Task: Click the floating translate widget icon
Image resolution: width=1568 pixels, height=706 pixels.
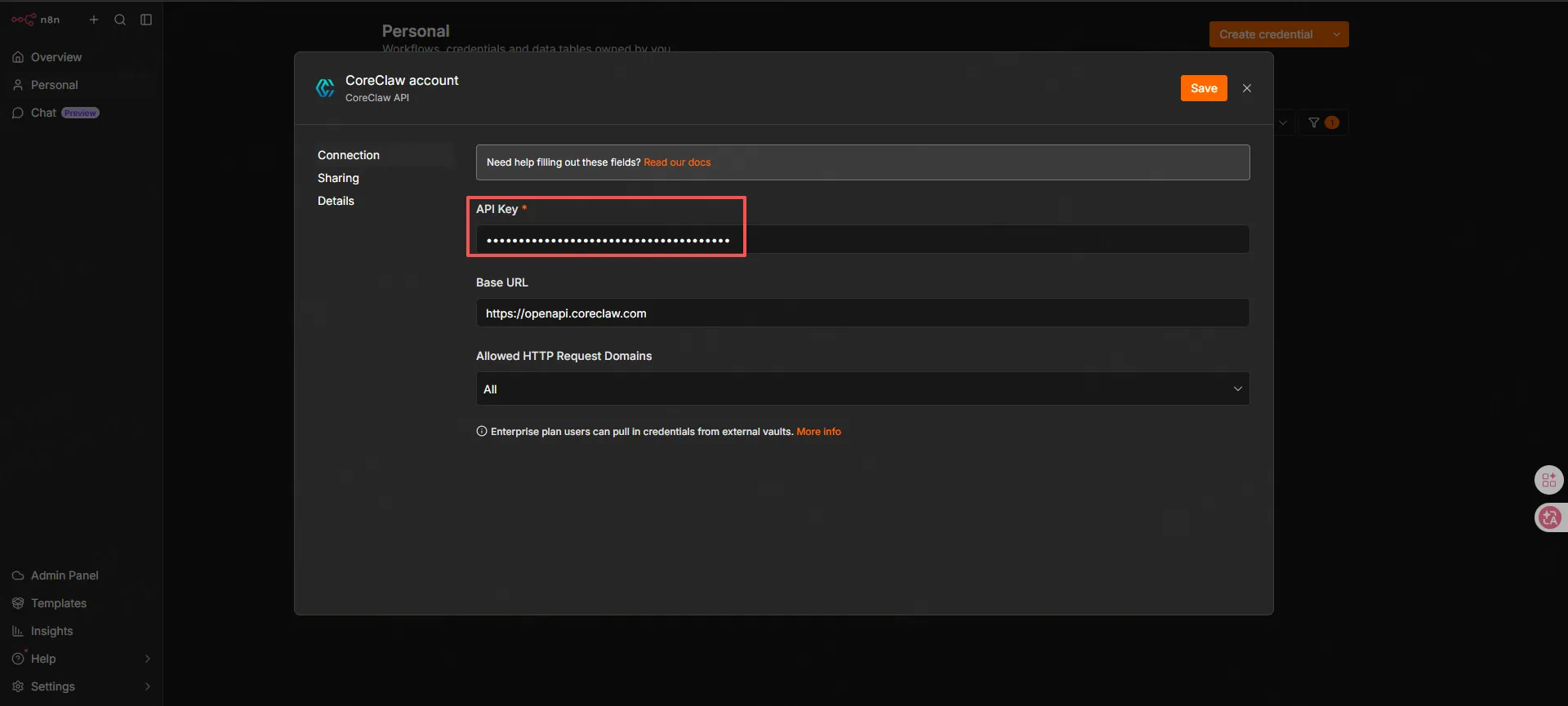Action: [1550, 517]
